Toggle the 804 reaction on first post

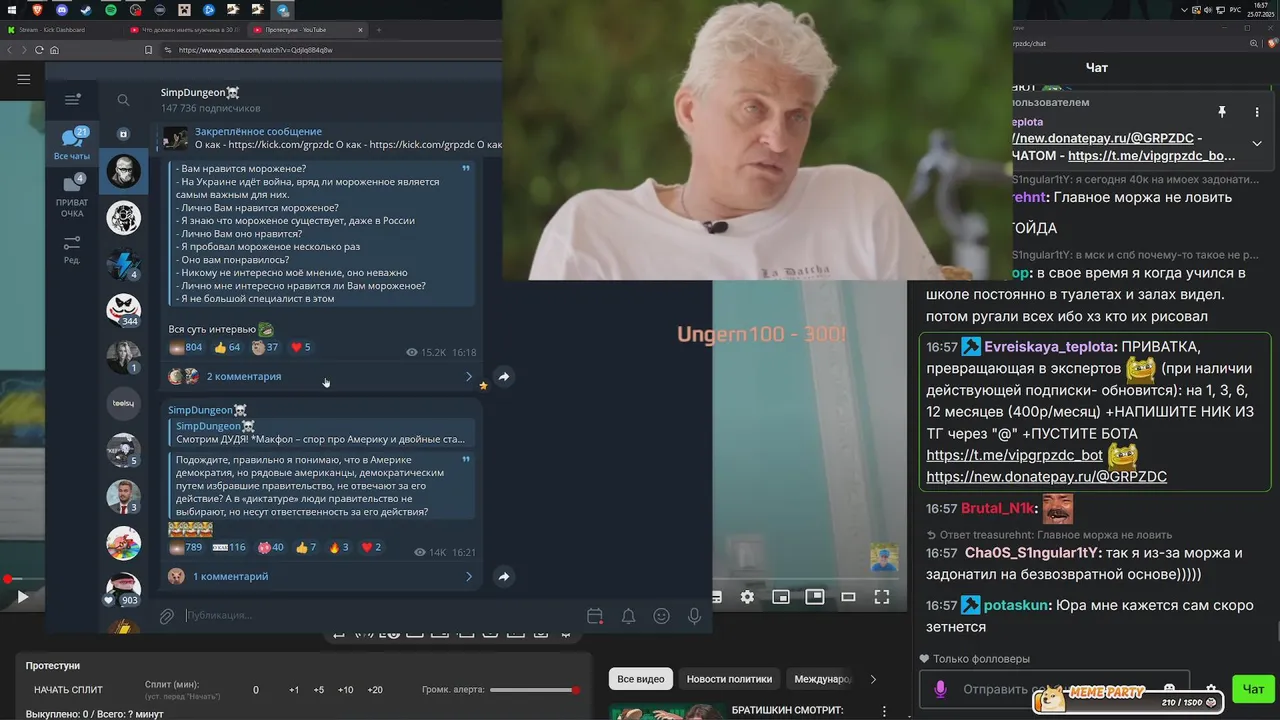click(186, 347)
